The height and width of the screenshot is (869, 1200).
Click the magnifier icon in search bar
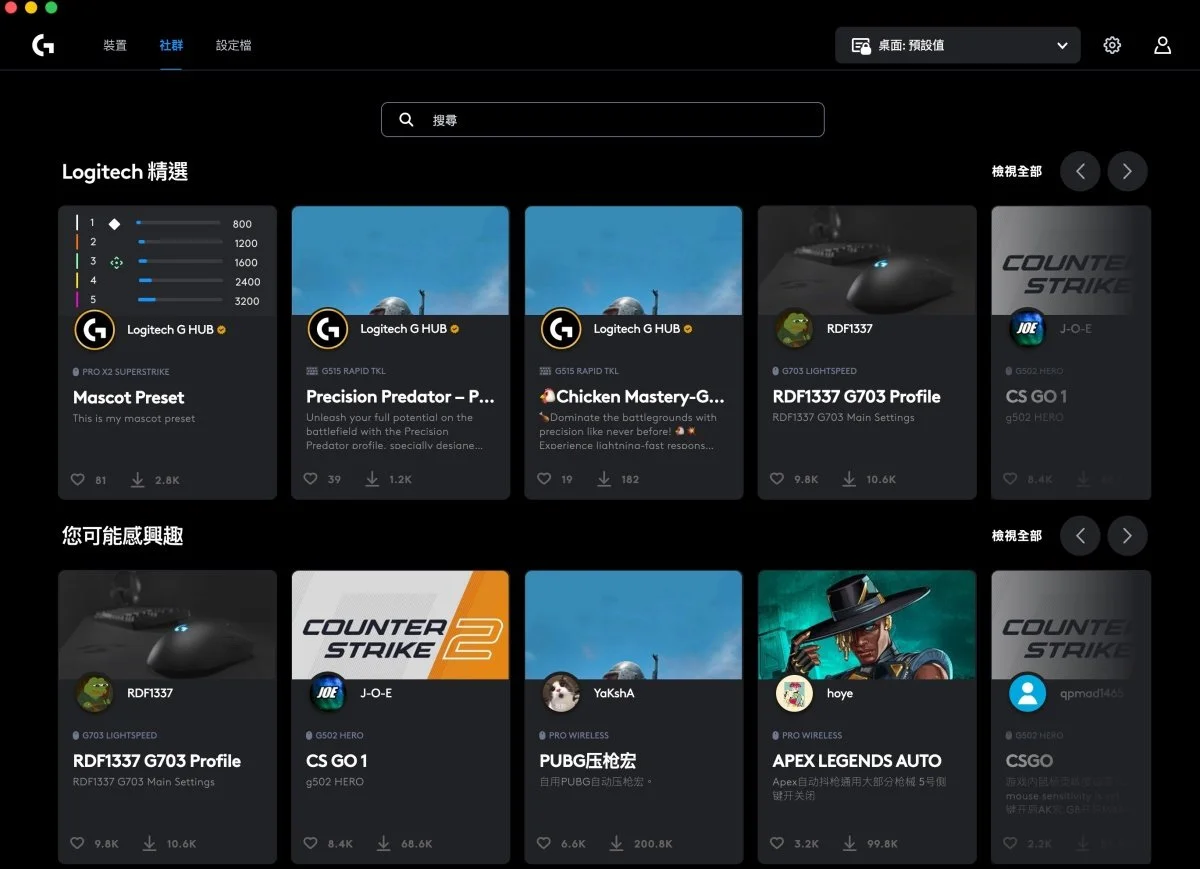406,119
